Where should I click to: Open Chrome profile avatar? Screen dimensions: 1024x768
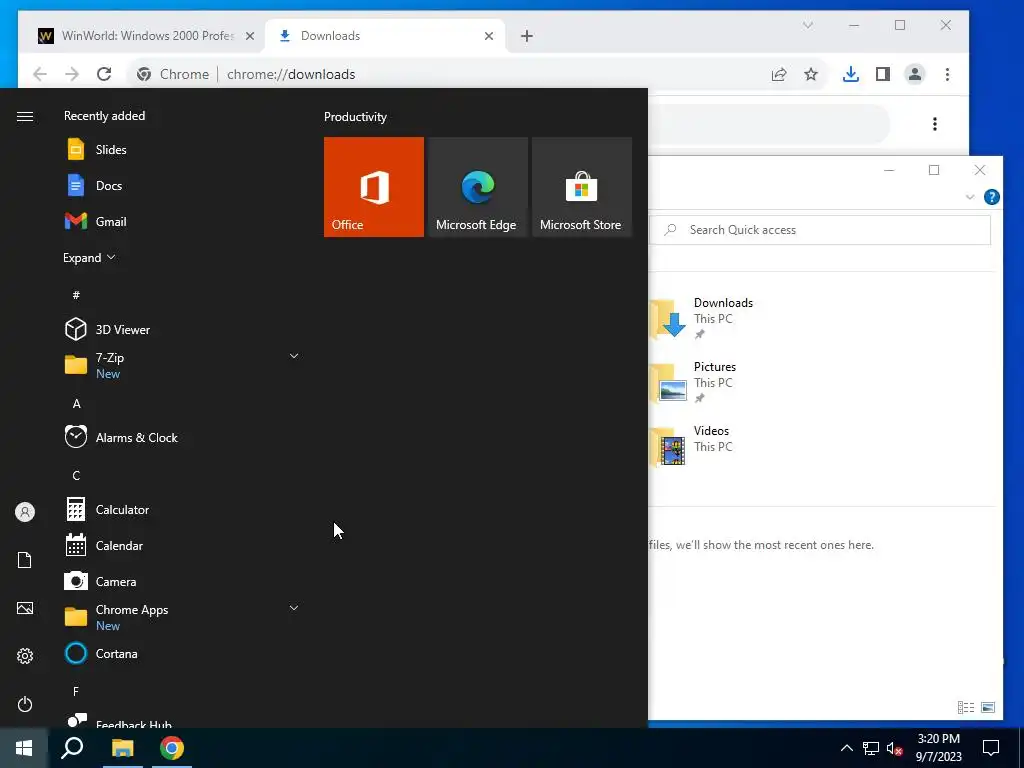915,74
